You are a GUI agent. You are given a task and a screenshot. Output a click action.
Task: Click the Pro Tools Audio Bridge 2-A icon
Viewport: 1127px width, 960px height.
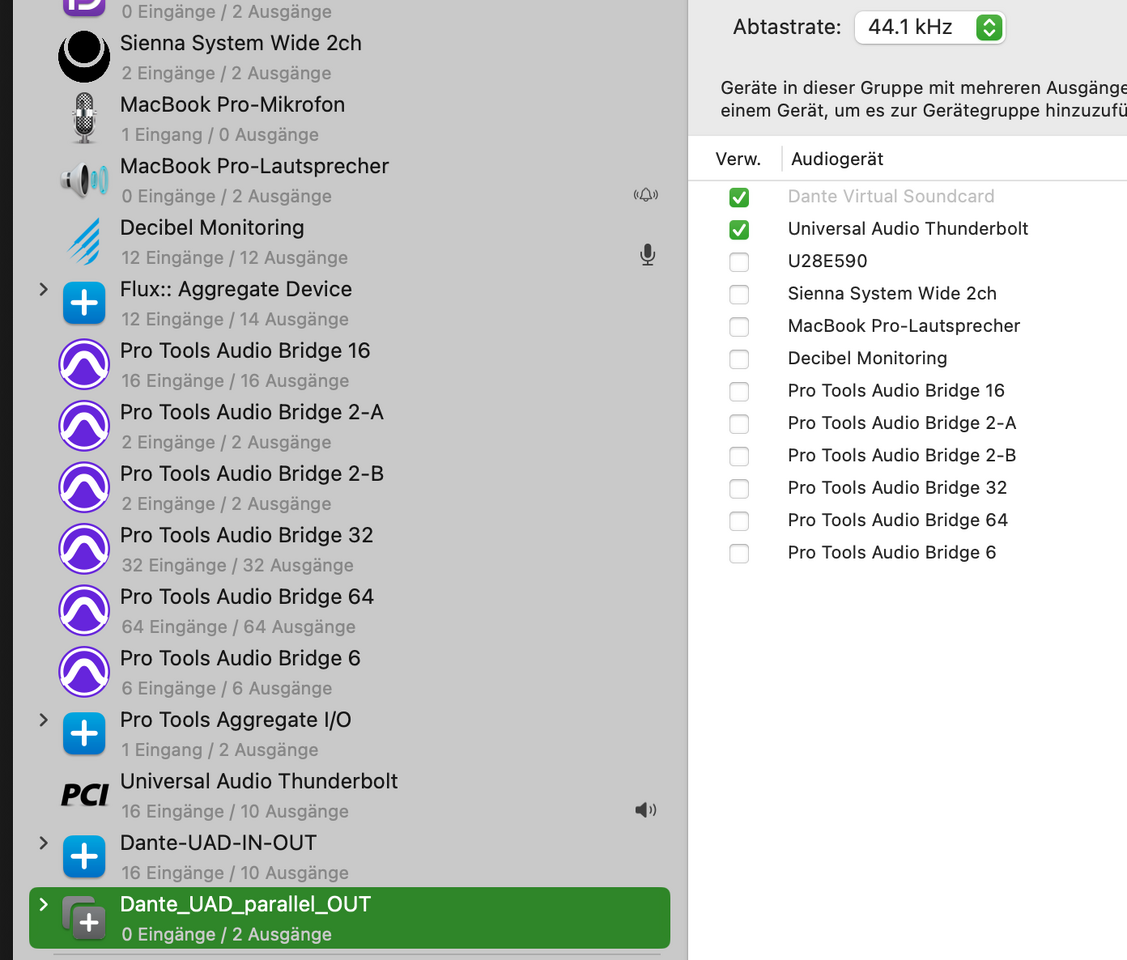84,426
